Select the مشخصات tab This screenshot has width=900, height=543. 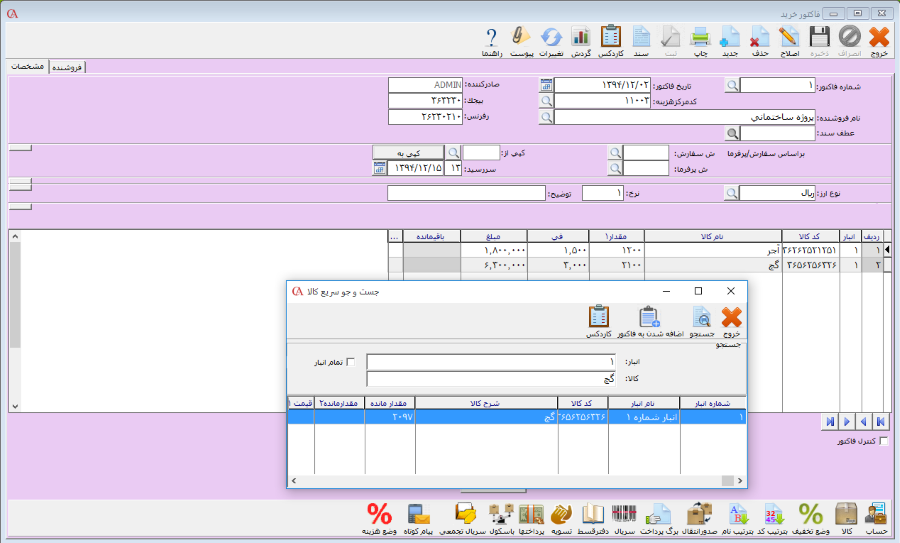(x=26, y=66)
